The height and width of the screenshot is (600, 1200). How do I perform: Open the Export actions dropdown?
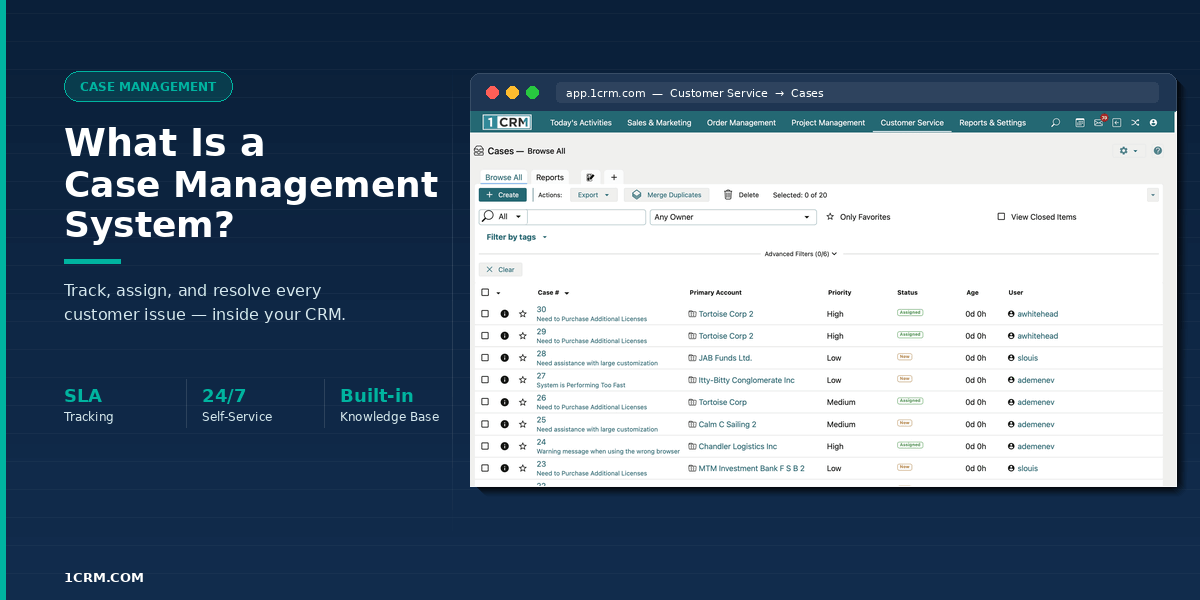[594, 195]
